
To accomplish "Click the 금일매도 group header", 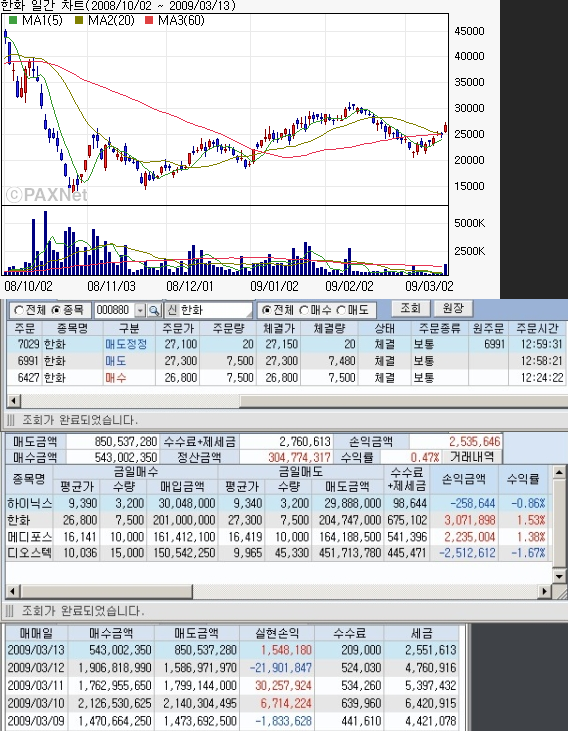I will (x=301, y=471).
